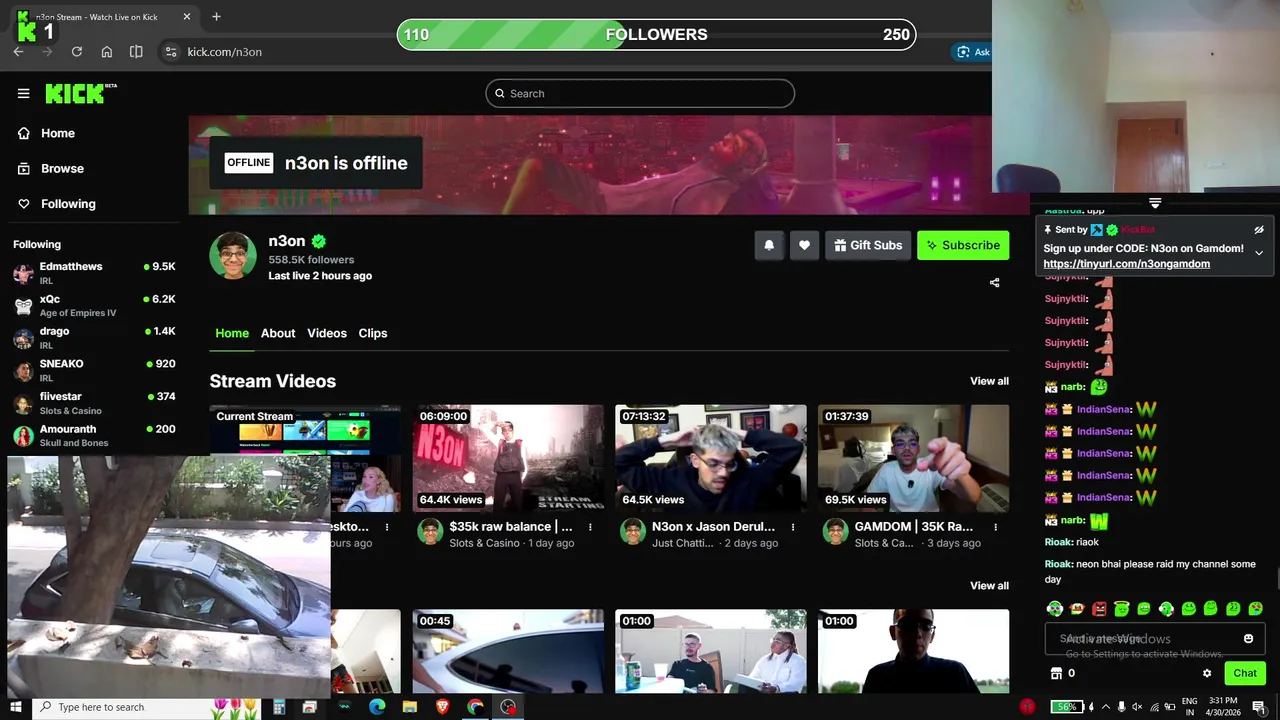Toggle browser split view icon
Viewport: 1280px width, 720px height.
(136, 51)
